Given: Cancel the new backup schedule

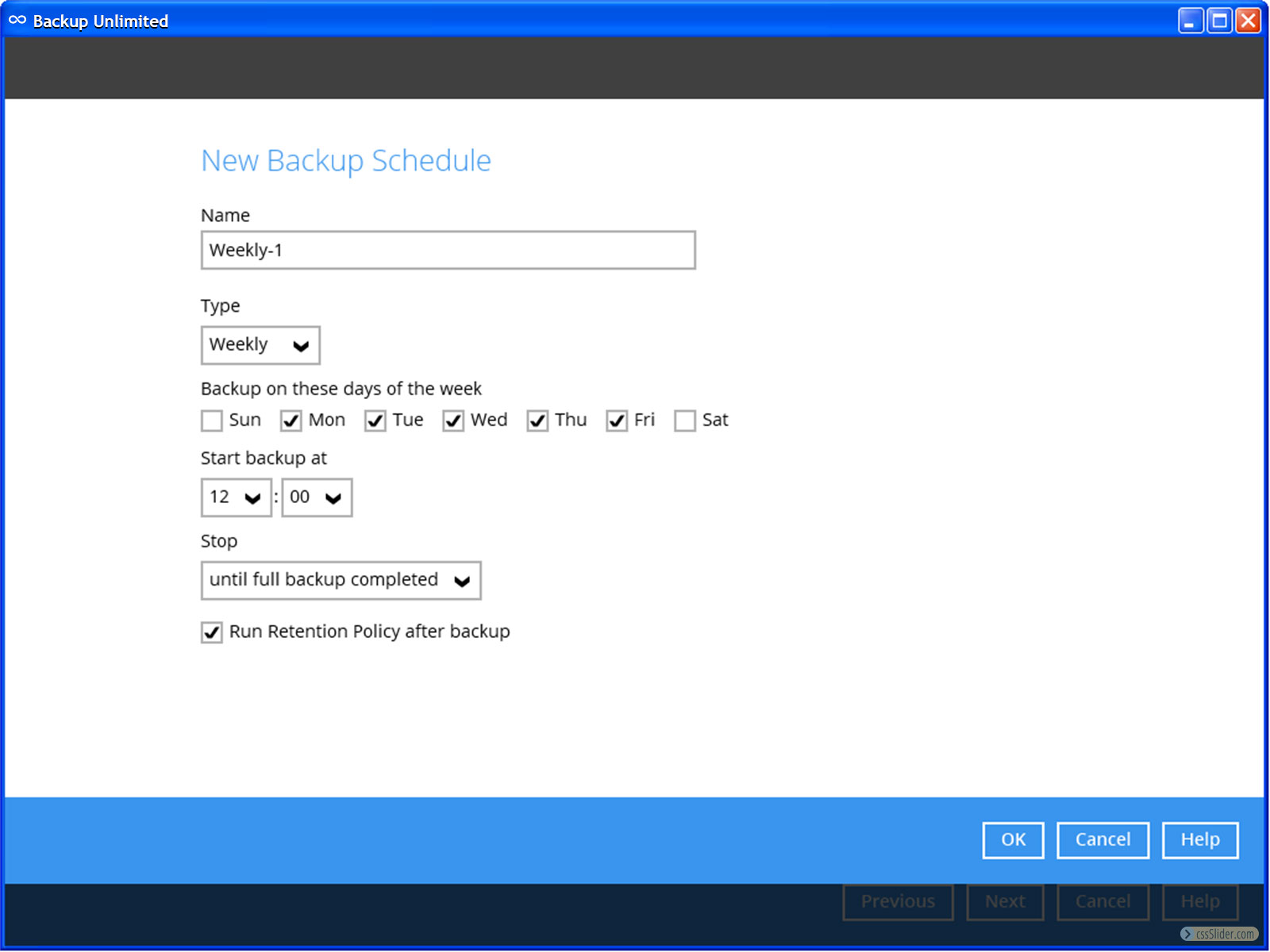Looking at the screenshot, I should (x=1103, y=840).
